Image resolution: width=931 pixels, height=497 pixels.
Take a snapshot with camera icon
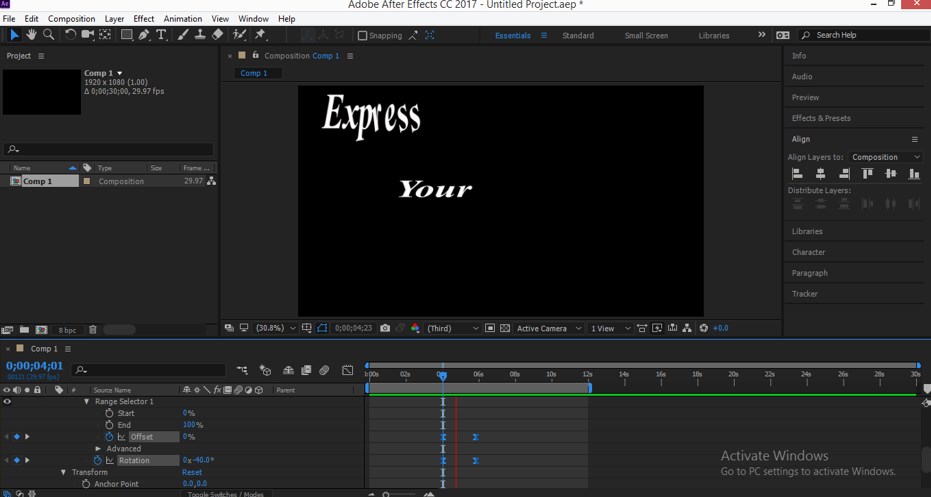click(x=385, y=328)
